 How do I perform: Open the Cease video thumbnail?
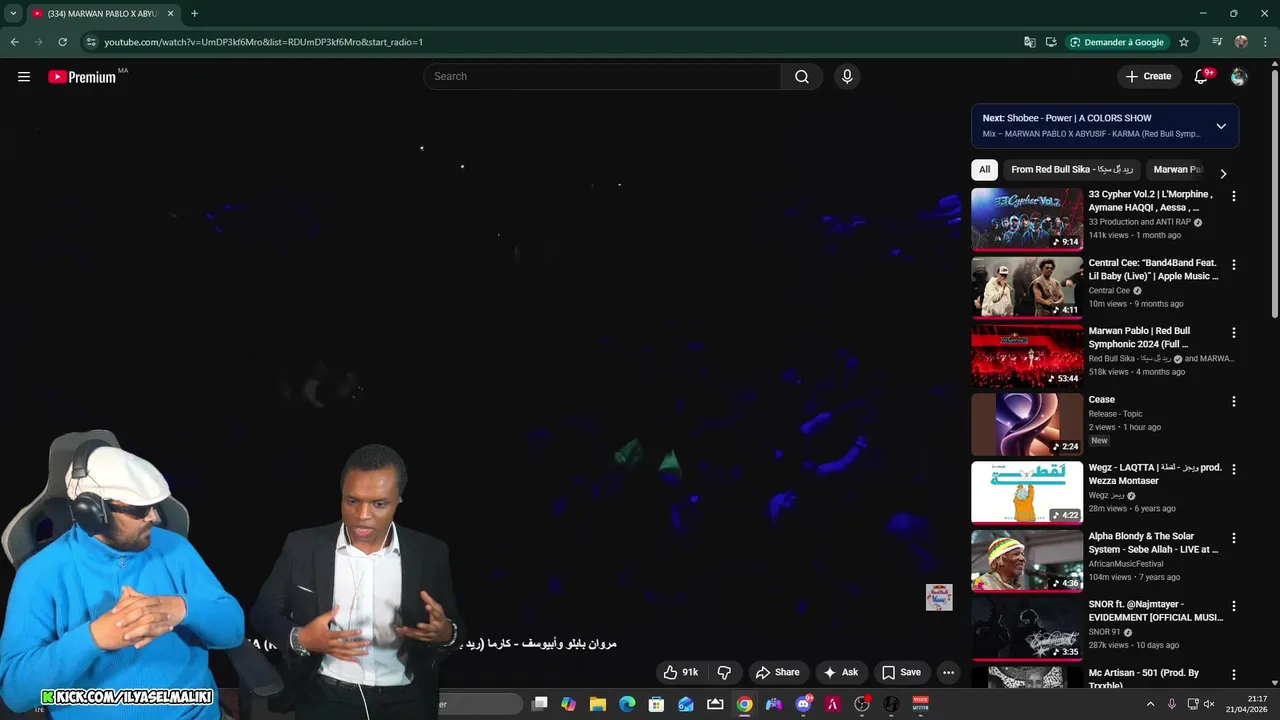[x=1027, y=424]
